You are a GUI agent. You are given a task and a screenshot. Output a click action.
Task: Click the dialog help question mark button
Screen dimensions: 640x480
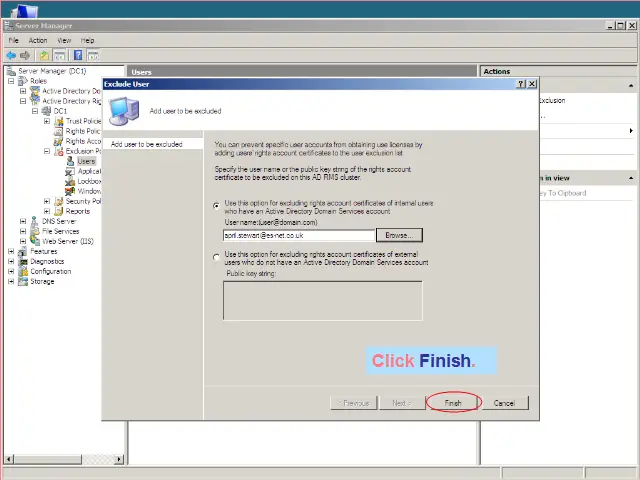point(521,84)
